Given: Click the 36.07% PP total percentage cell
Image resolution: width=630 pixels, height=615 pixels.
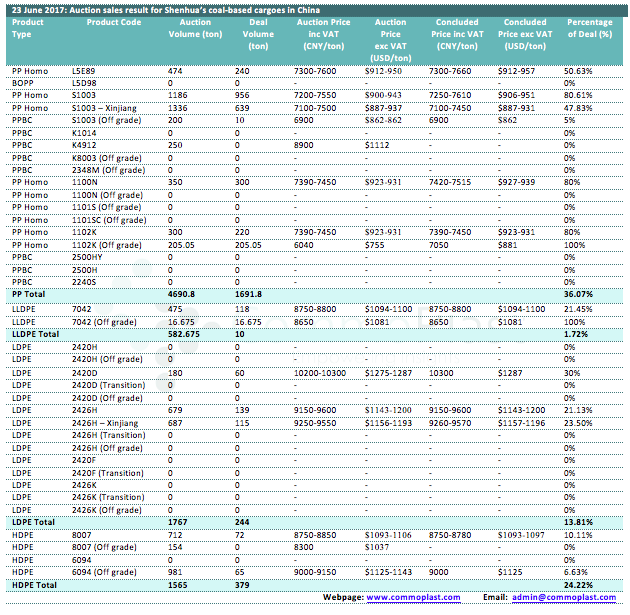Looking at the screenshot, I should coord(578,294).
